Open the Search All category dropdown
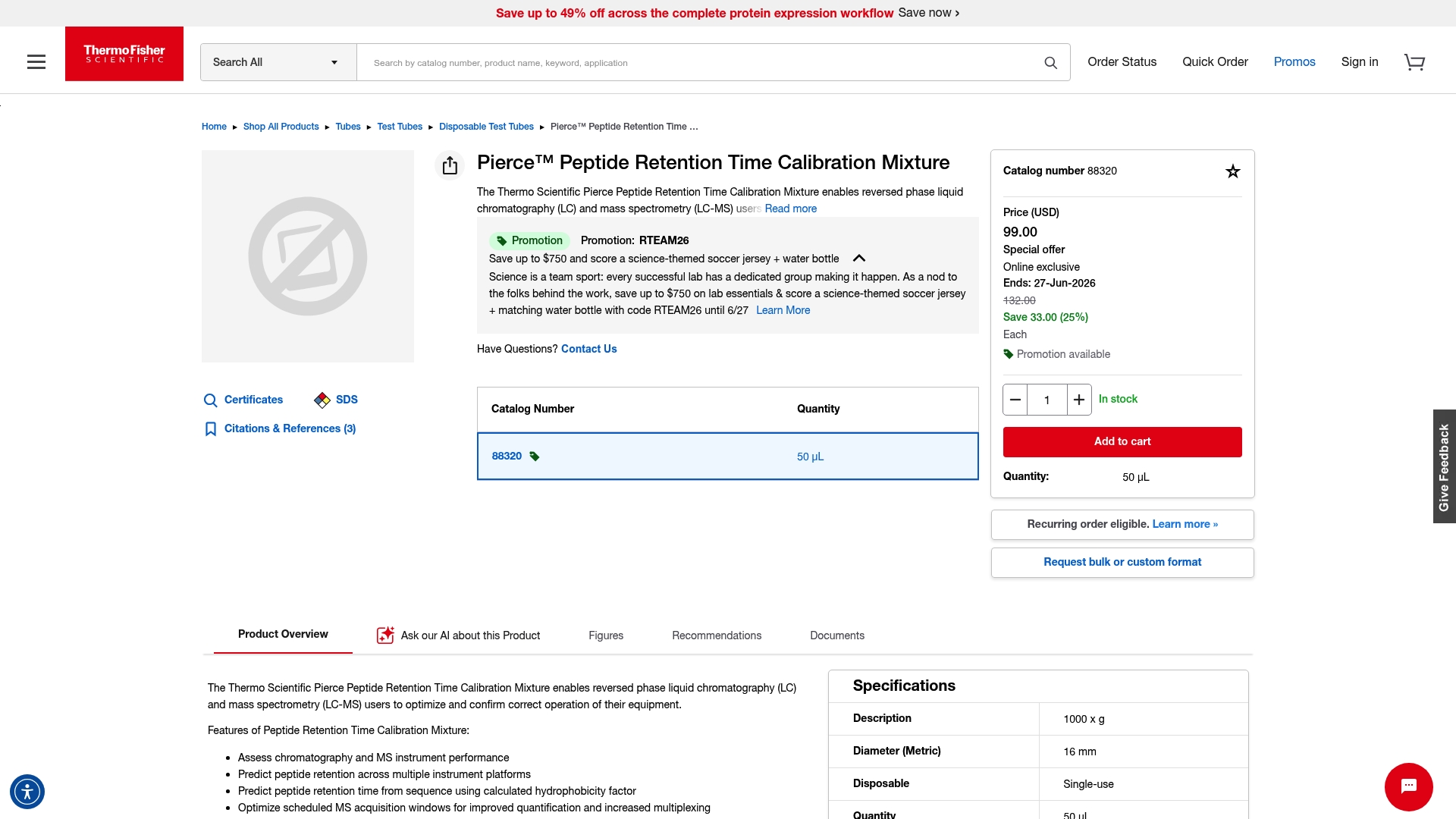Image resolution: width=1456 pixels, height=819 pixels. pos(278,62)
